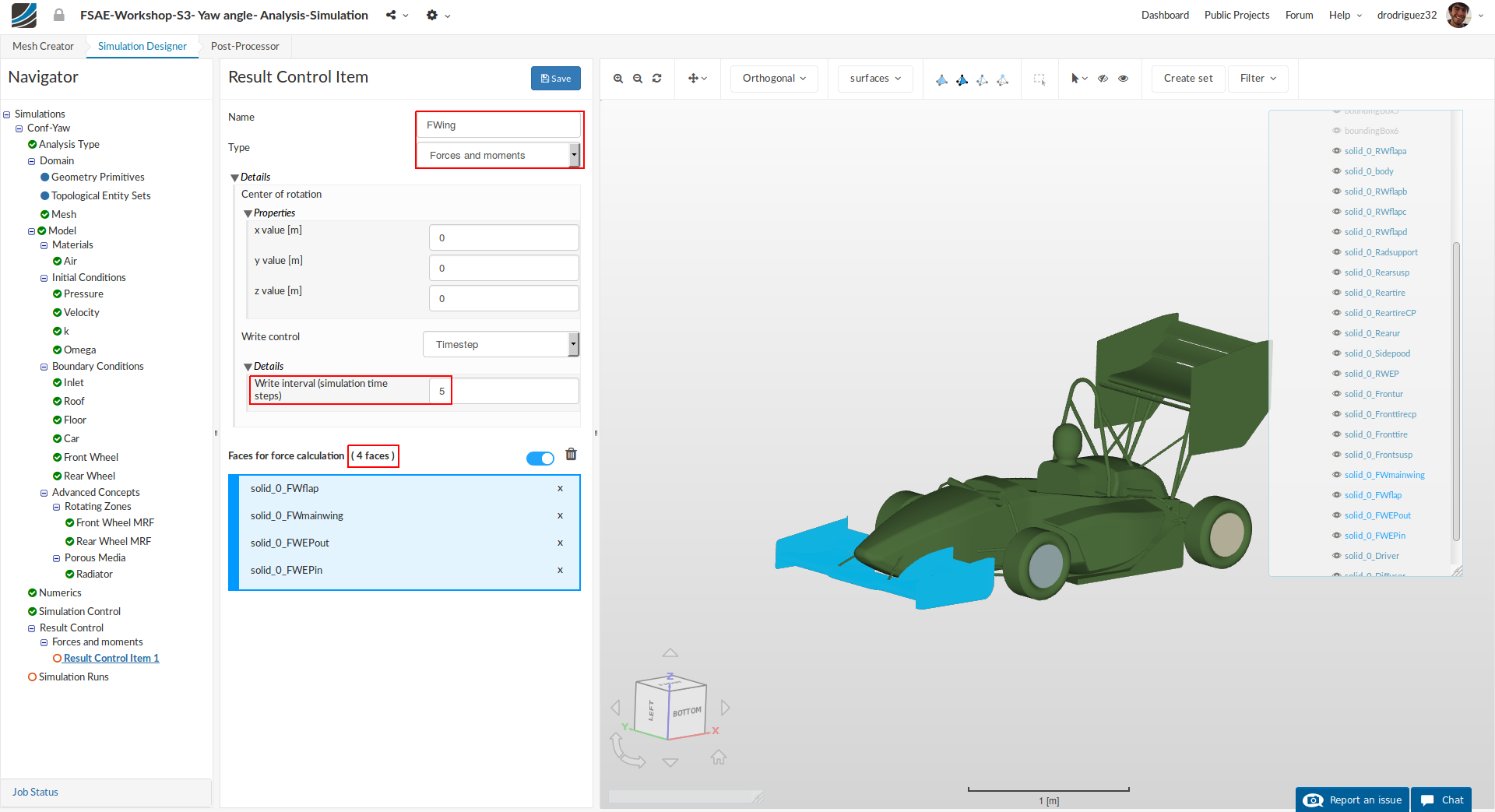The image size is (1495, 812).
Task: Click the Name input field containing FWing
Action: (499, 125)
